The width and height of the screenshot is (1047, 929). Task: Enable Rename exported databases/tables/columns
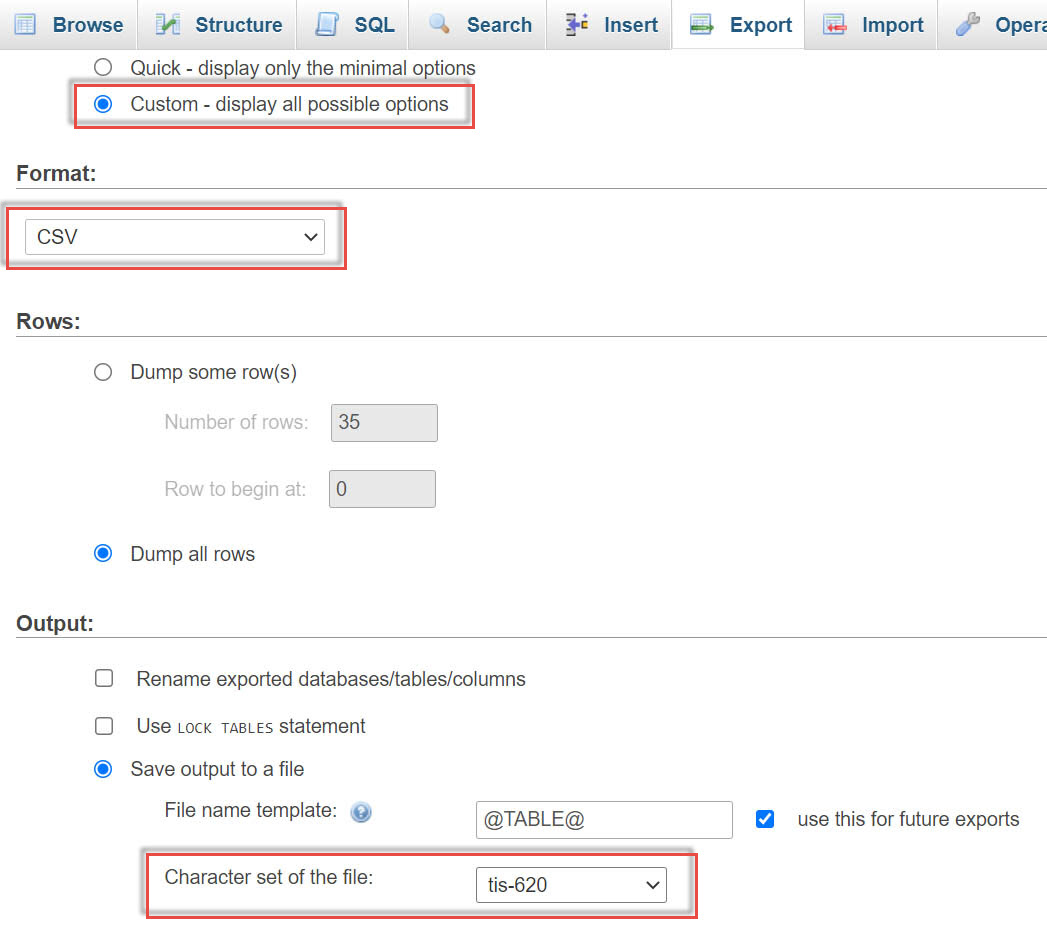tap(104, 678)
